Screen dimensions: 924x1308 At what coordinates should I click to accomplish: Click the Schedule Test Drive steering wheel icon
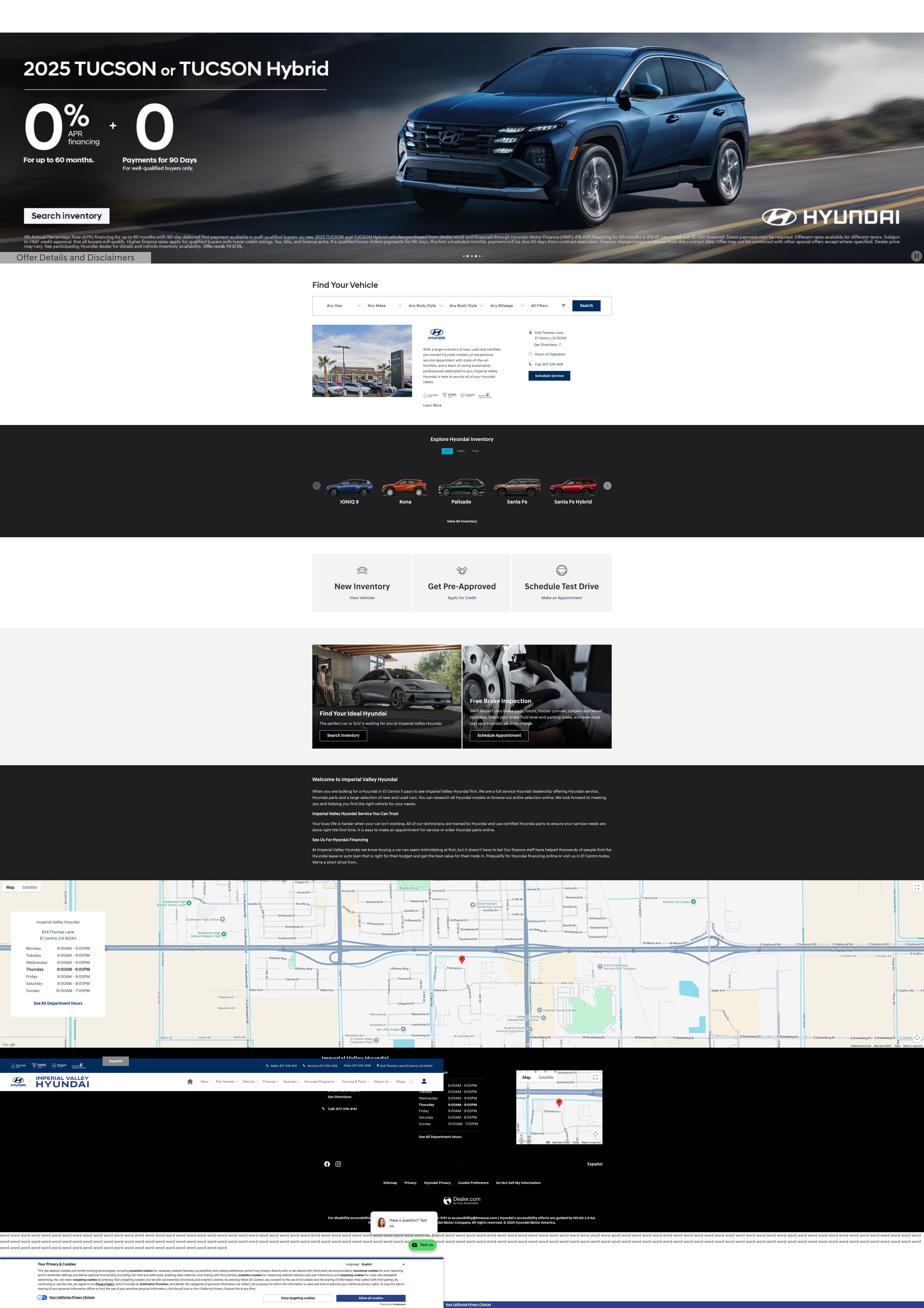(562, 570)
